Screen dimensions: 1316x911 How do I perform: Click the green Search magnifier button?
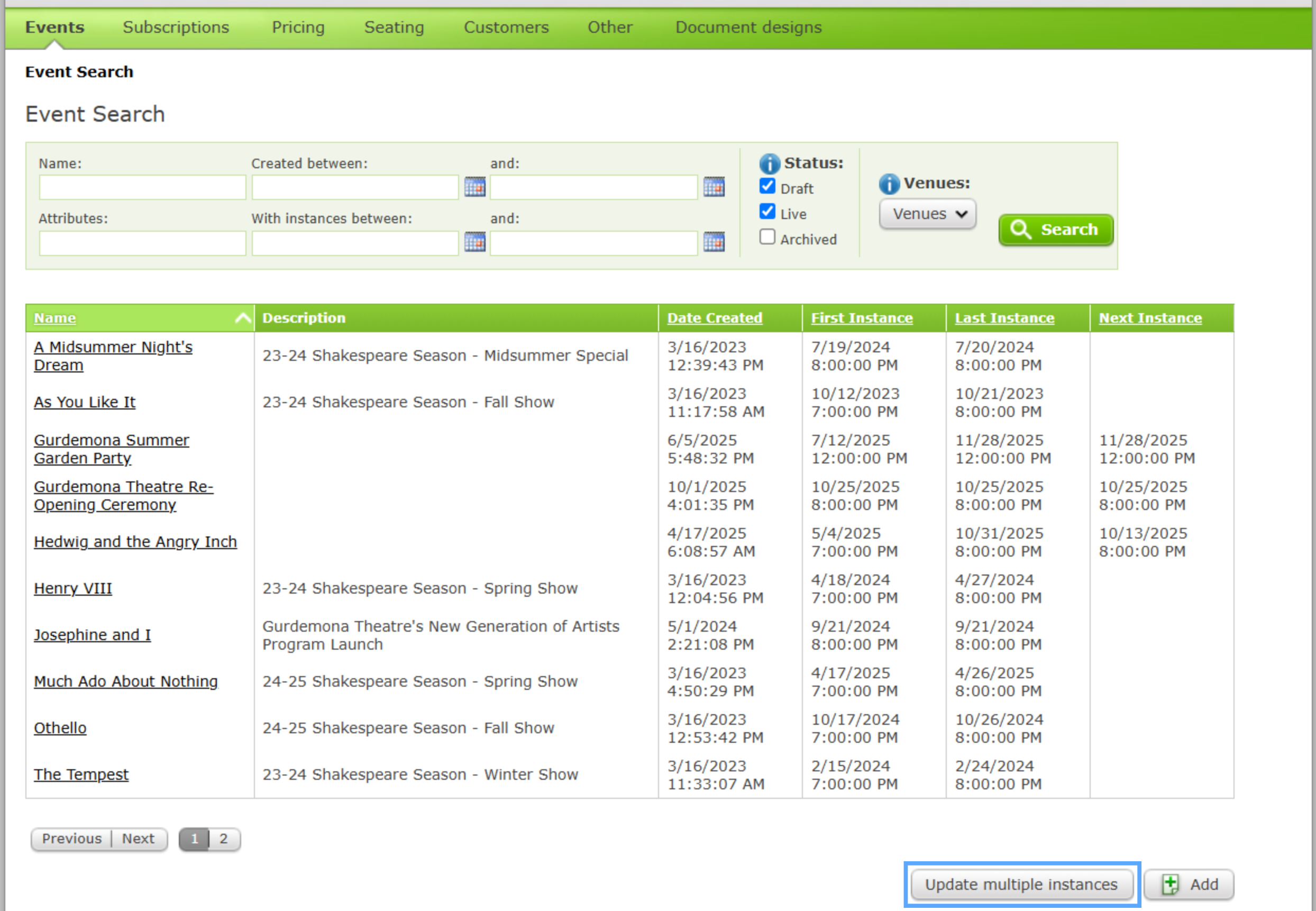pos(1055,230)
